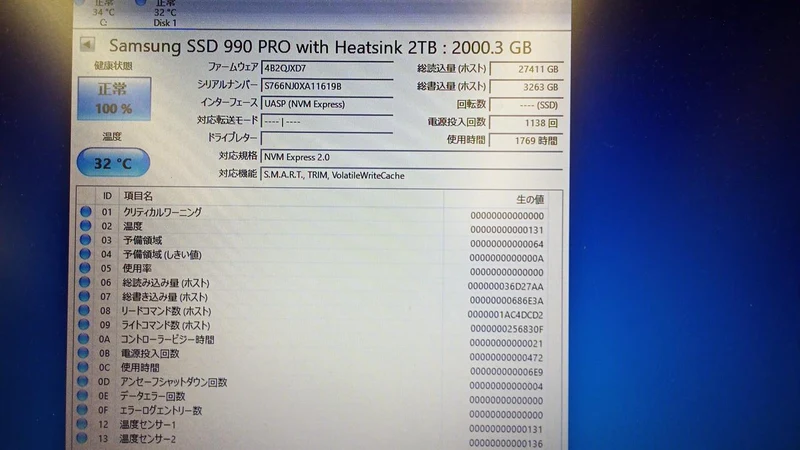Click power on count value 1138 回

point(526,122)
